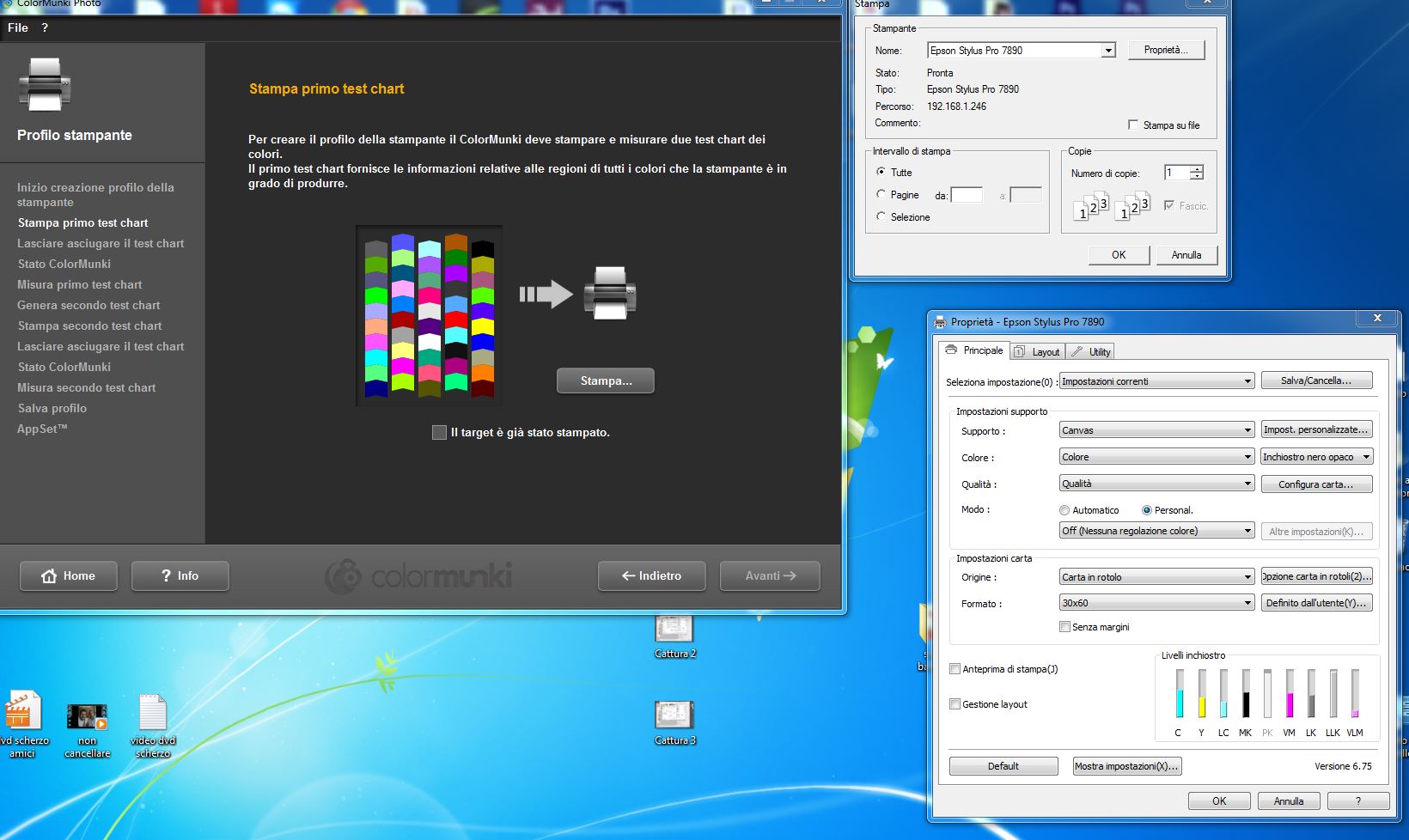
Task: Click the number of copies spinner arrows
Action: point(1197,173)
